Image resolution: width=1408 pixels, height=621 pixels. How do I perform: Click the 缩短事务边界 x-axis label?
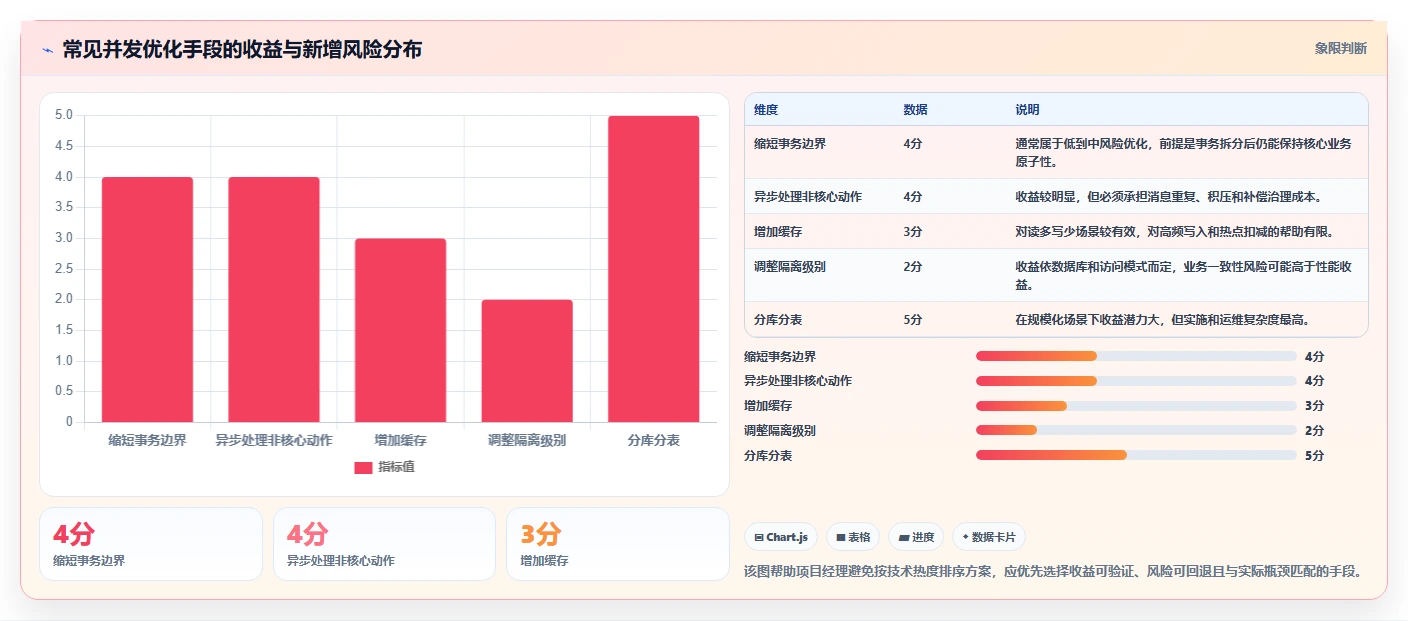coord(147,440)
